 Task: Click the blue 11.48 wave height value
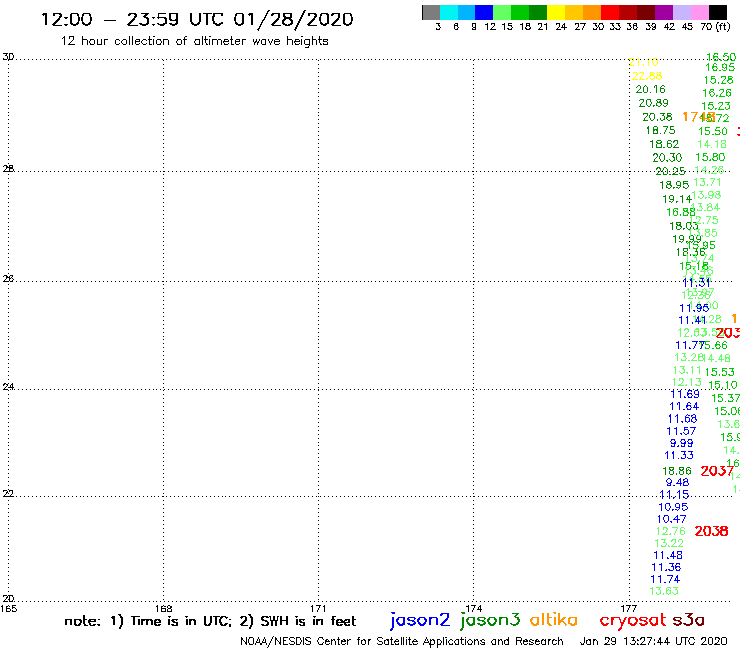668,556
